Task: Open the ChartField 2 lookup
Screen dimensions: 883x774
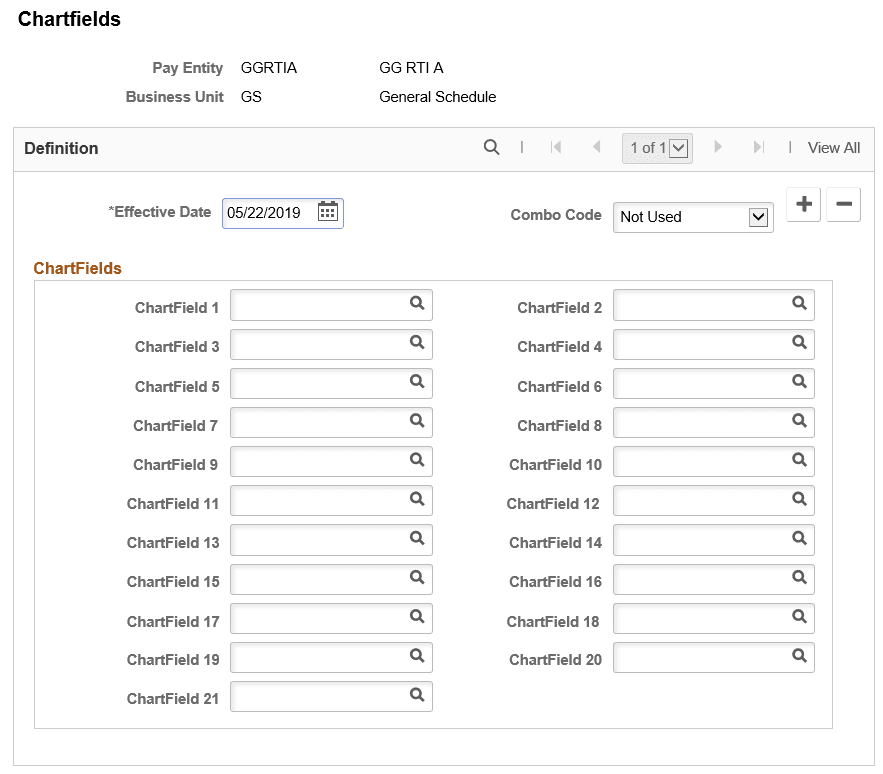Action: point(798,304)
